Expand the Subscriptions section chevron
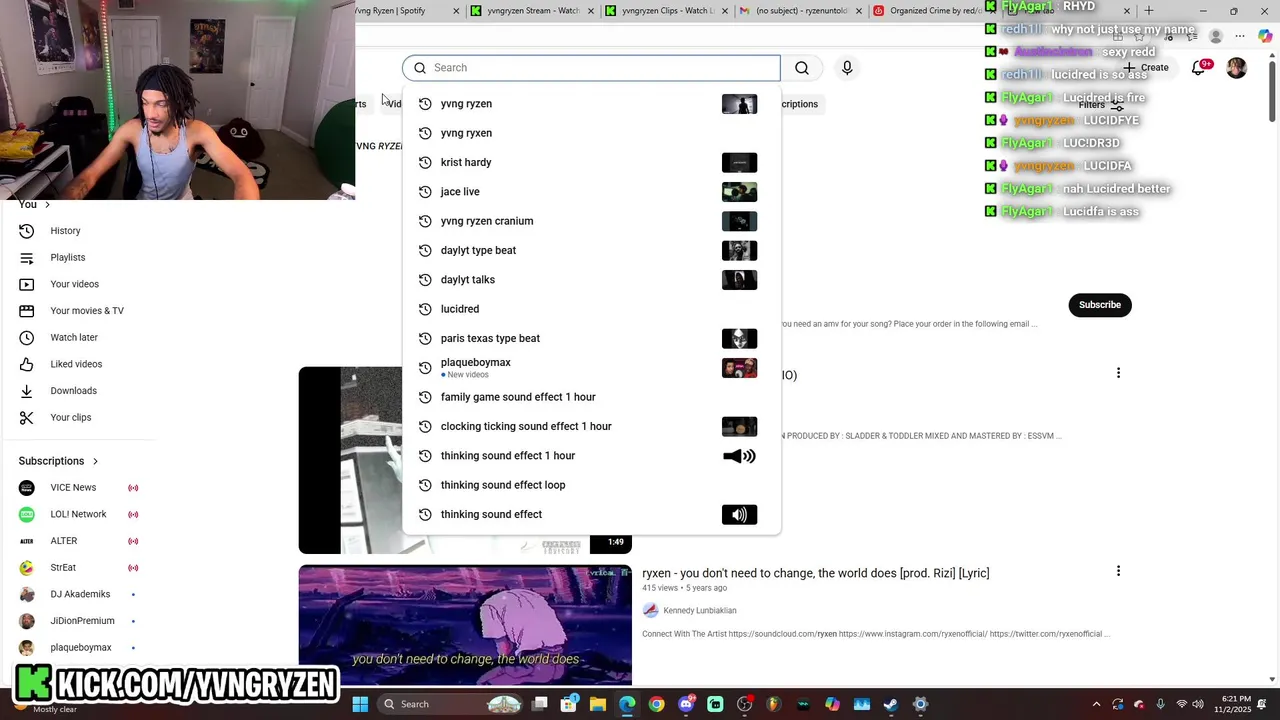1280x720 pixels. (x=96, y=461)
